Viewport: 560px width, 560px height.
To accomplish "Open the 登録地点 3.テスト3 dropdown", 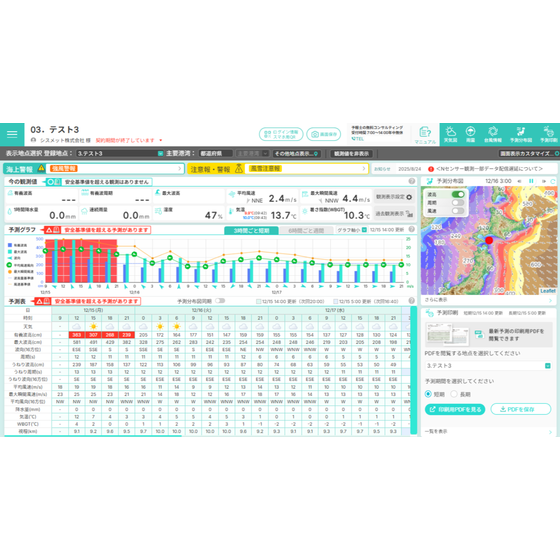I will (x=120, y=153).
